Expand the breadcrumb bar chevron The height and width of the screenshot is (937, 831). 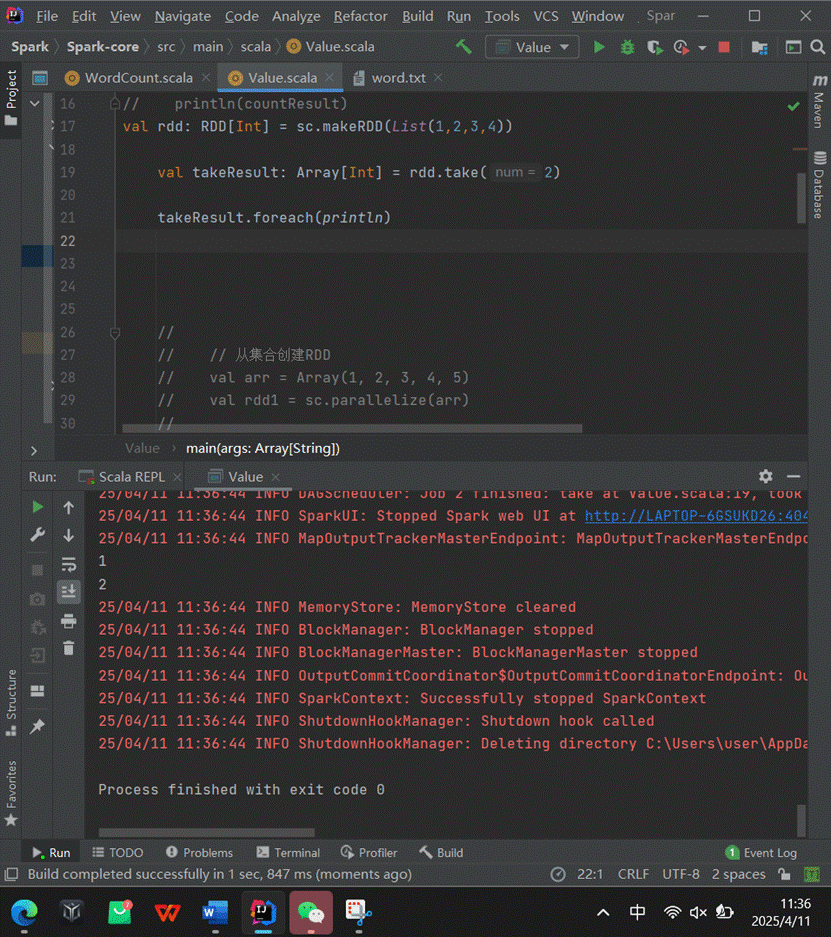[x=33, y=451]
